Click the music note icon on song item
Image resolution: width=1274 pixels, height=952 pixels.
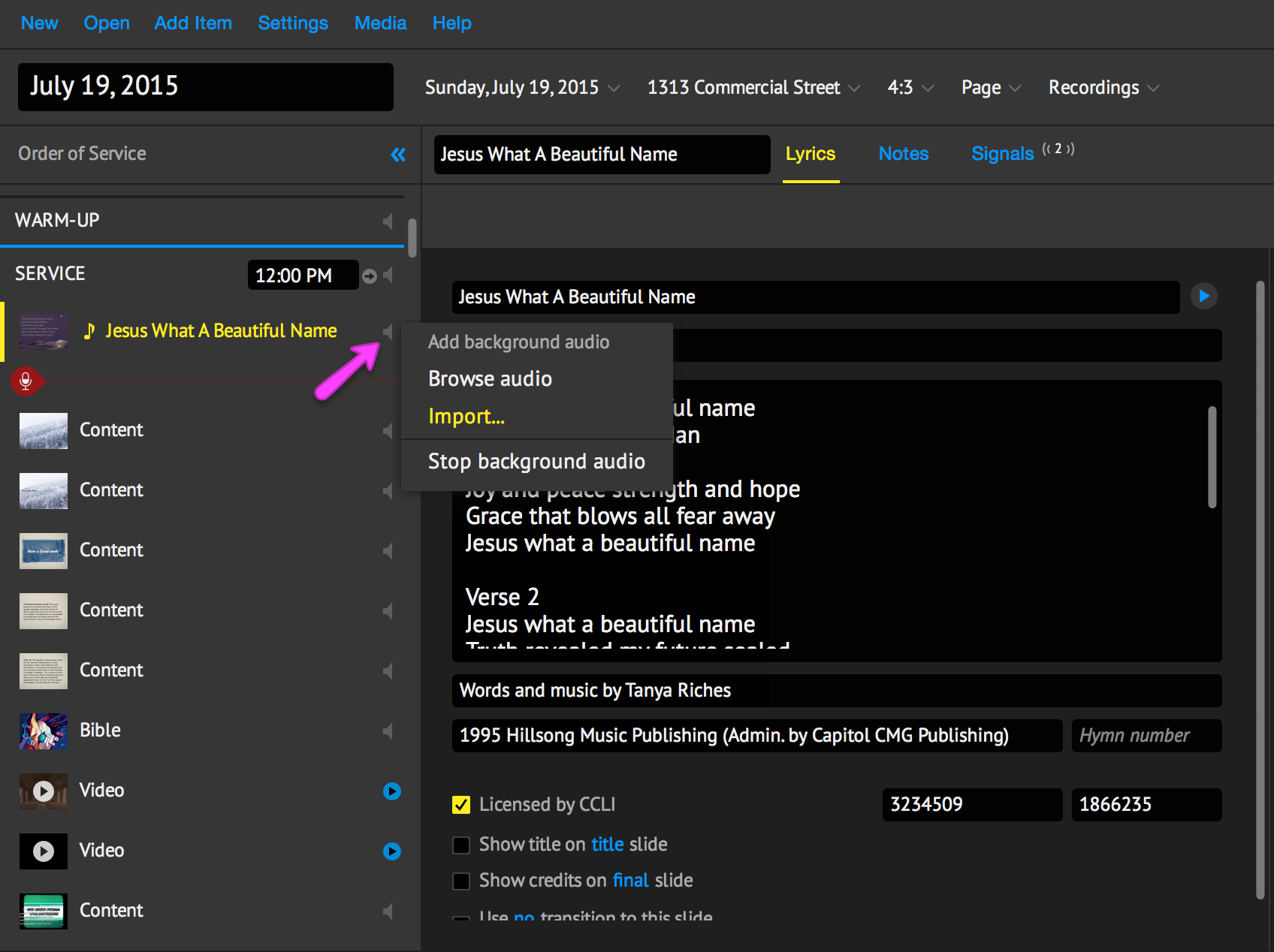pos(89,331)
